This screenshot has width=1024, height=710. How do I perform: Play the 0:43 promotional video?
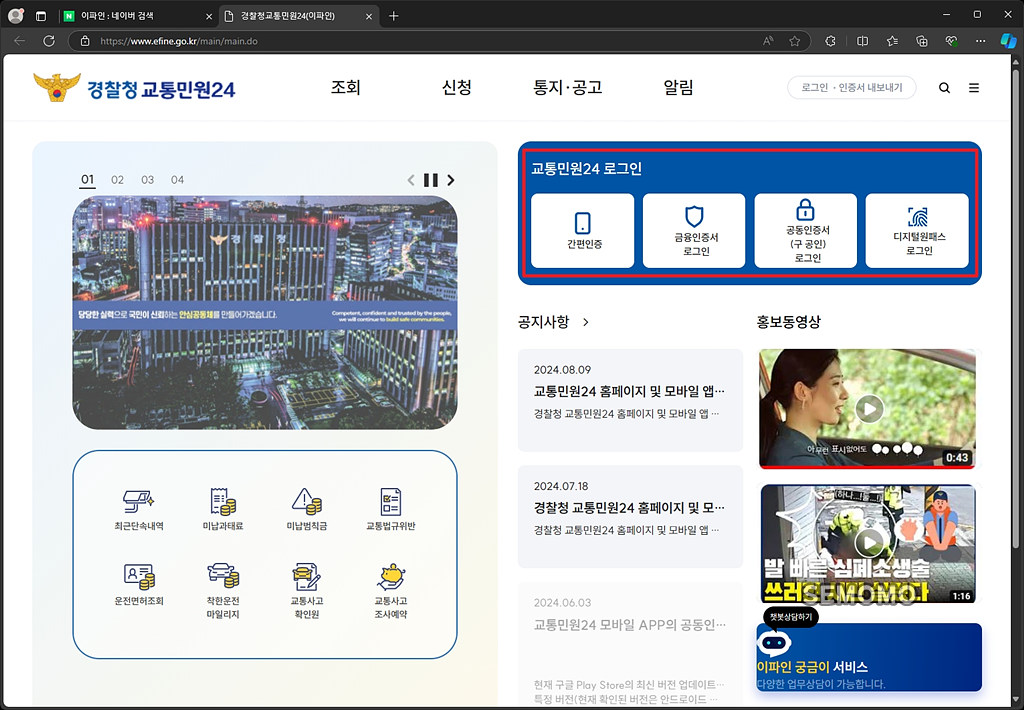coord(868,409)
